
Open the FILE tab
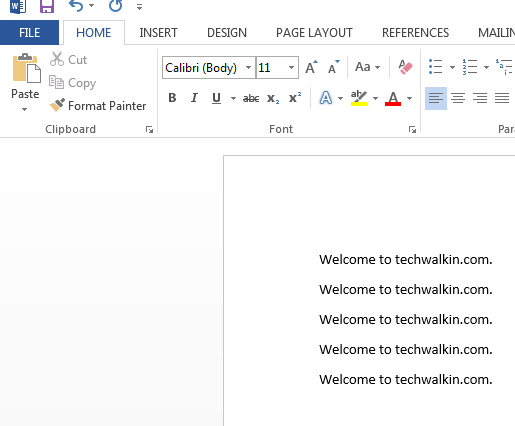(x=29, y=33)
